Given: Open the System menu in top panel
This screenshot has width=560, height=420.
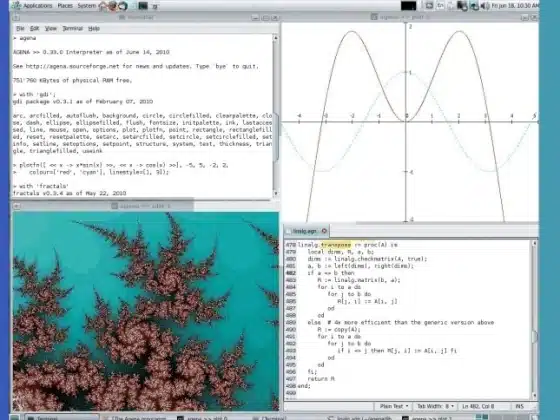Looking at the screenshot, I should (87, 6).
